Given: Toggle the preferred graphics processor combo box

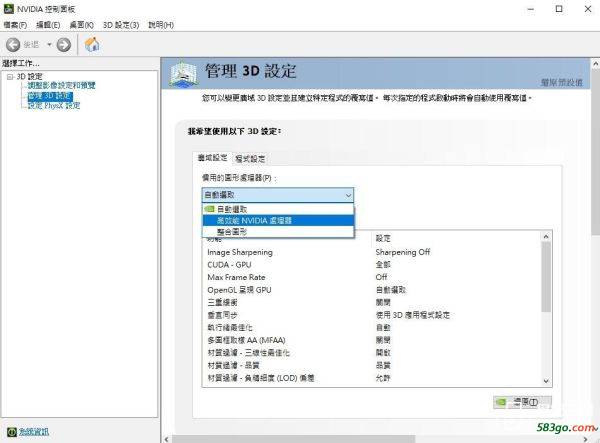Looking at the screenshot, I should point(278,195).
